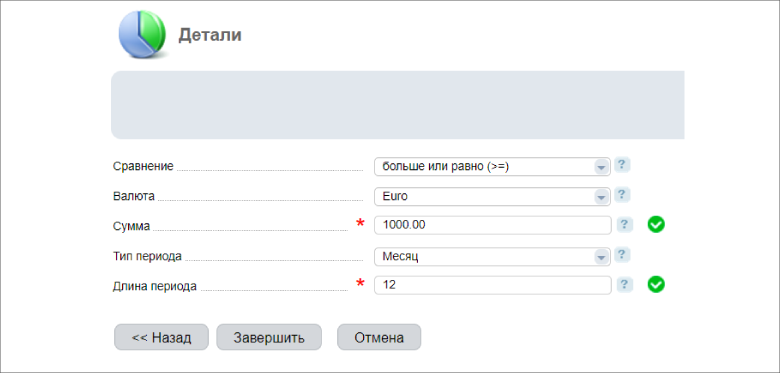The width and height of the screenshot is (780, 373).
Task: Click the help icon beside Сумма field
Action: tap(625, 225)
